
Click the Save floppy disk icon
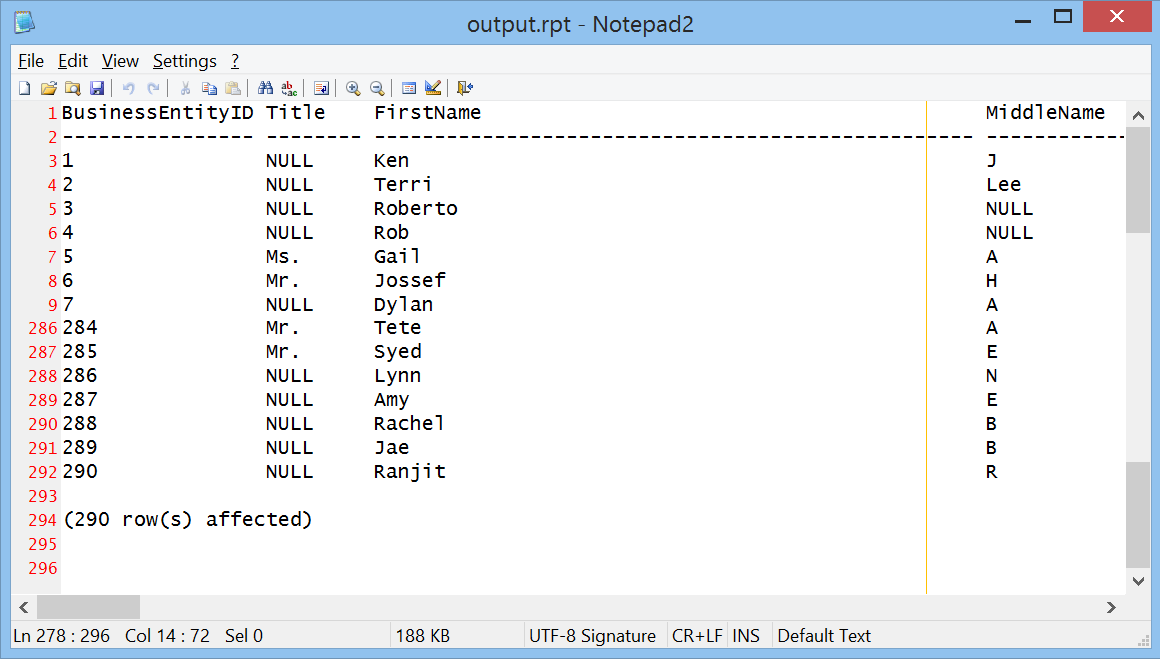(x=97, y=88)
